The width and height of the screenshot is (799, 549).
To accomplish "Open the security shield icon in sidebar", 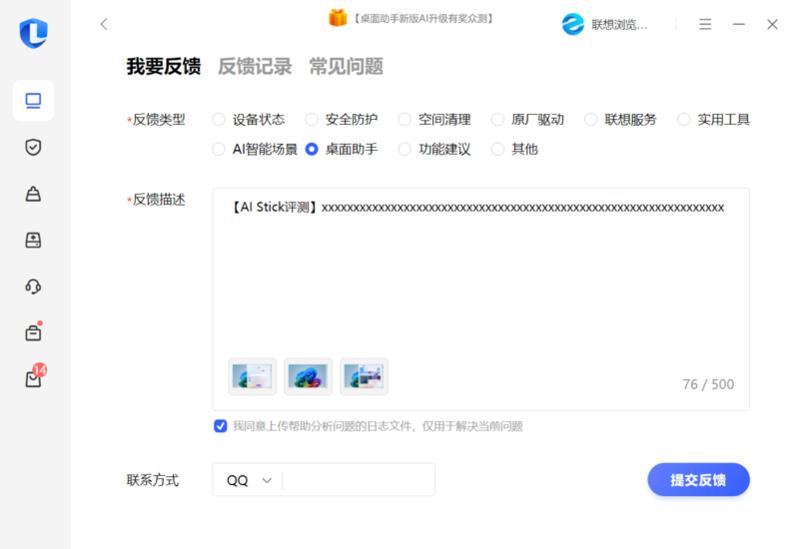I will [x=33, y=147].
